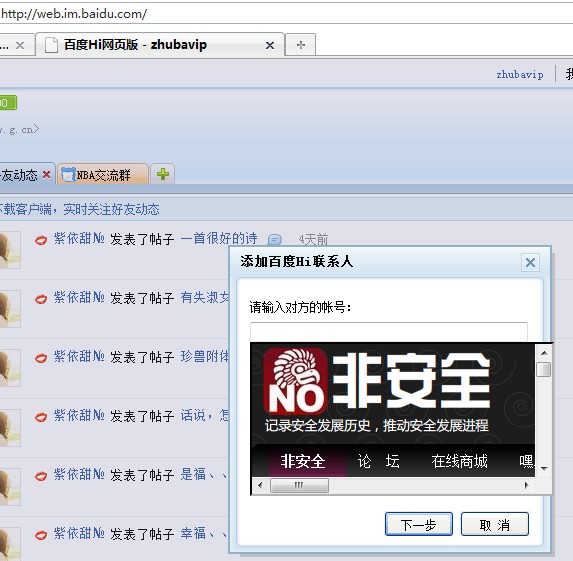
Task: Click the lips icon in the 珍兽附体 row
Action: coord(41,358)
